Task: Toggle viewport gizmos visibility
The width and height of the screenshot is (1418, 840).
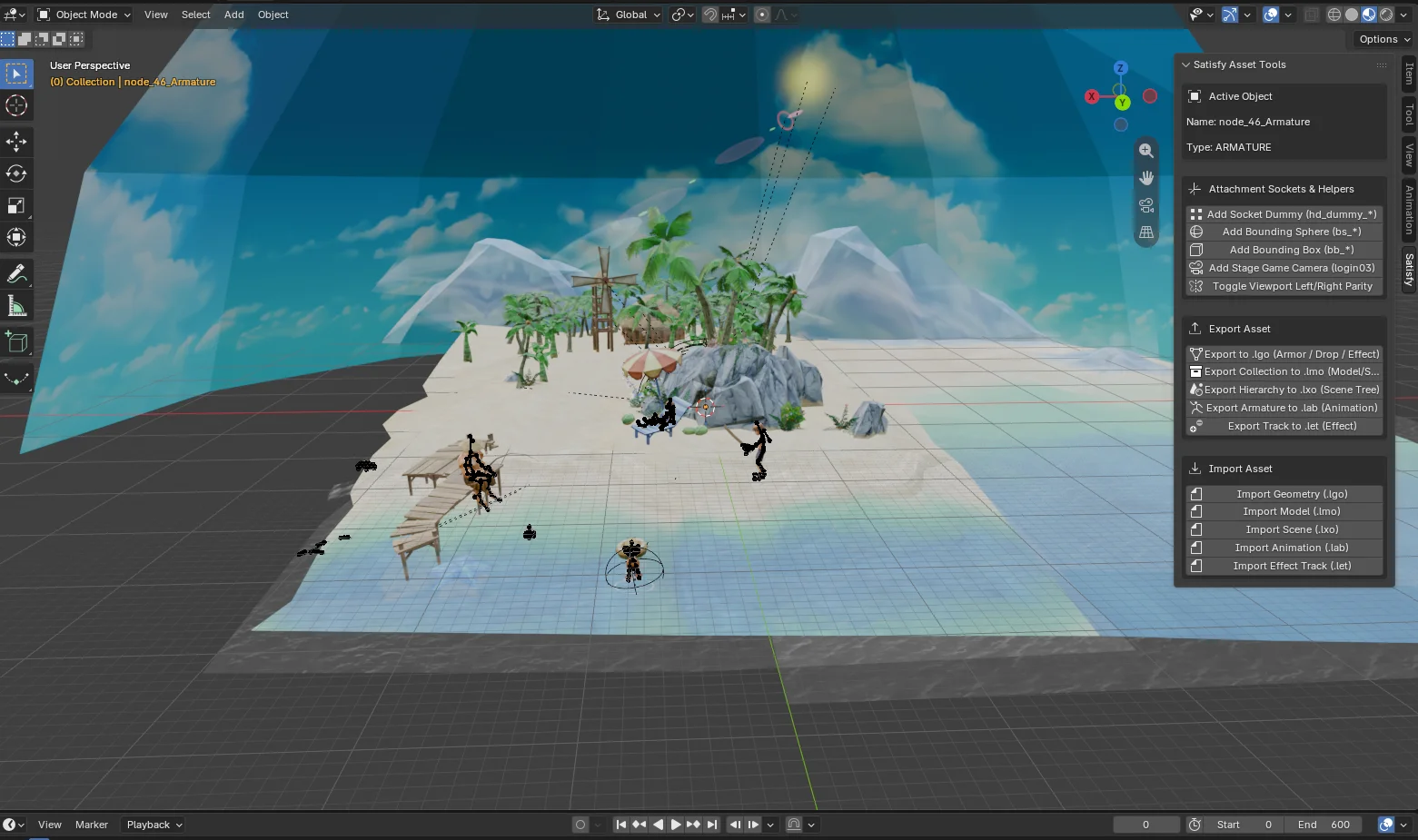Action: tap(1228, 15)
